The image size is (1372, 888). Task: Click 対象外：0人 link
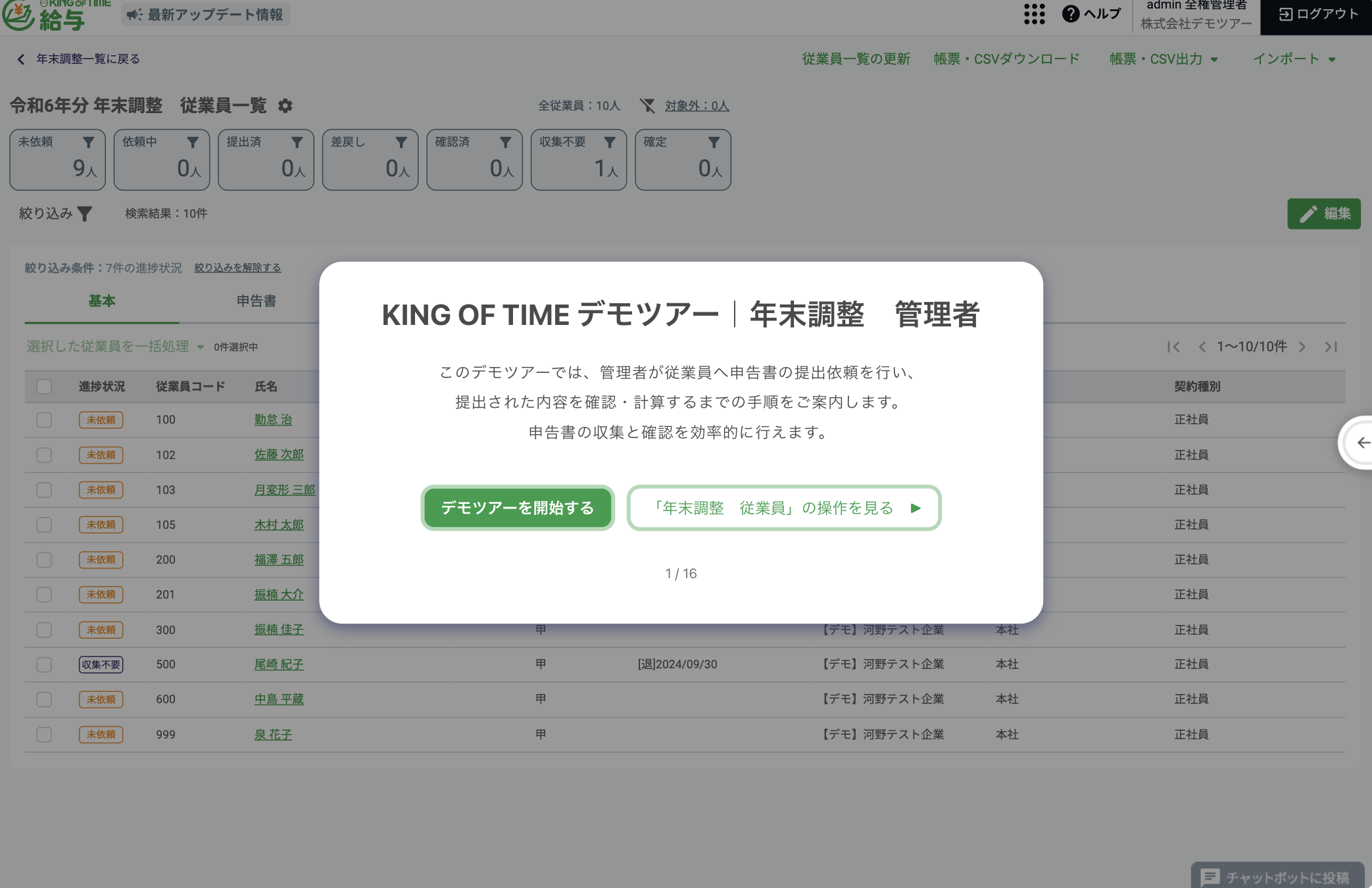point(697,106)
